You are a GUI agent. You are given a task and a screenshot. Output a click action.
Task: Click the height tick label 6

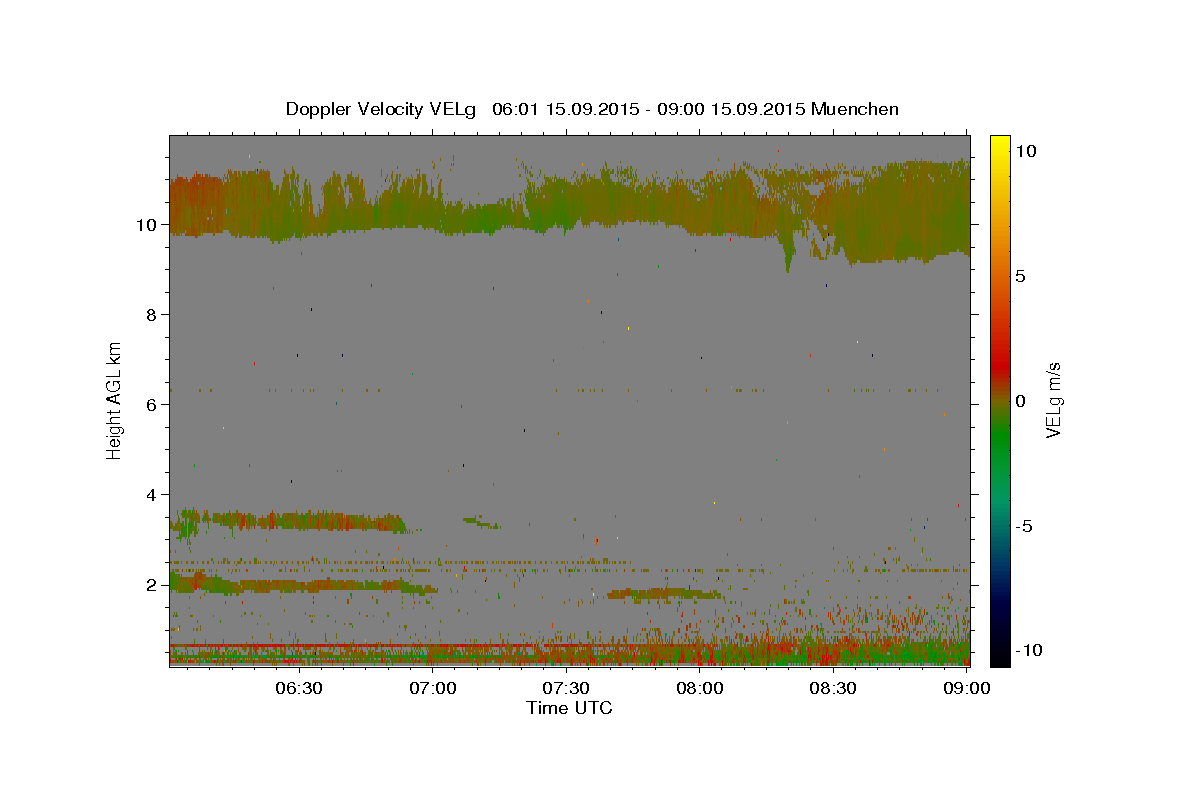(x=153, y=405)
